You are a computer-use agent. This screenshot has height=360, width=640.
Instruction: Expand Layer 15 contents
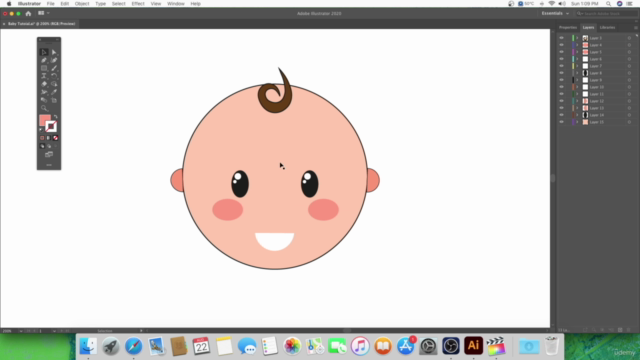(x=578, y=122)
